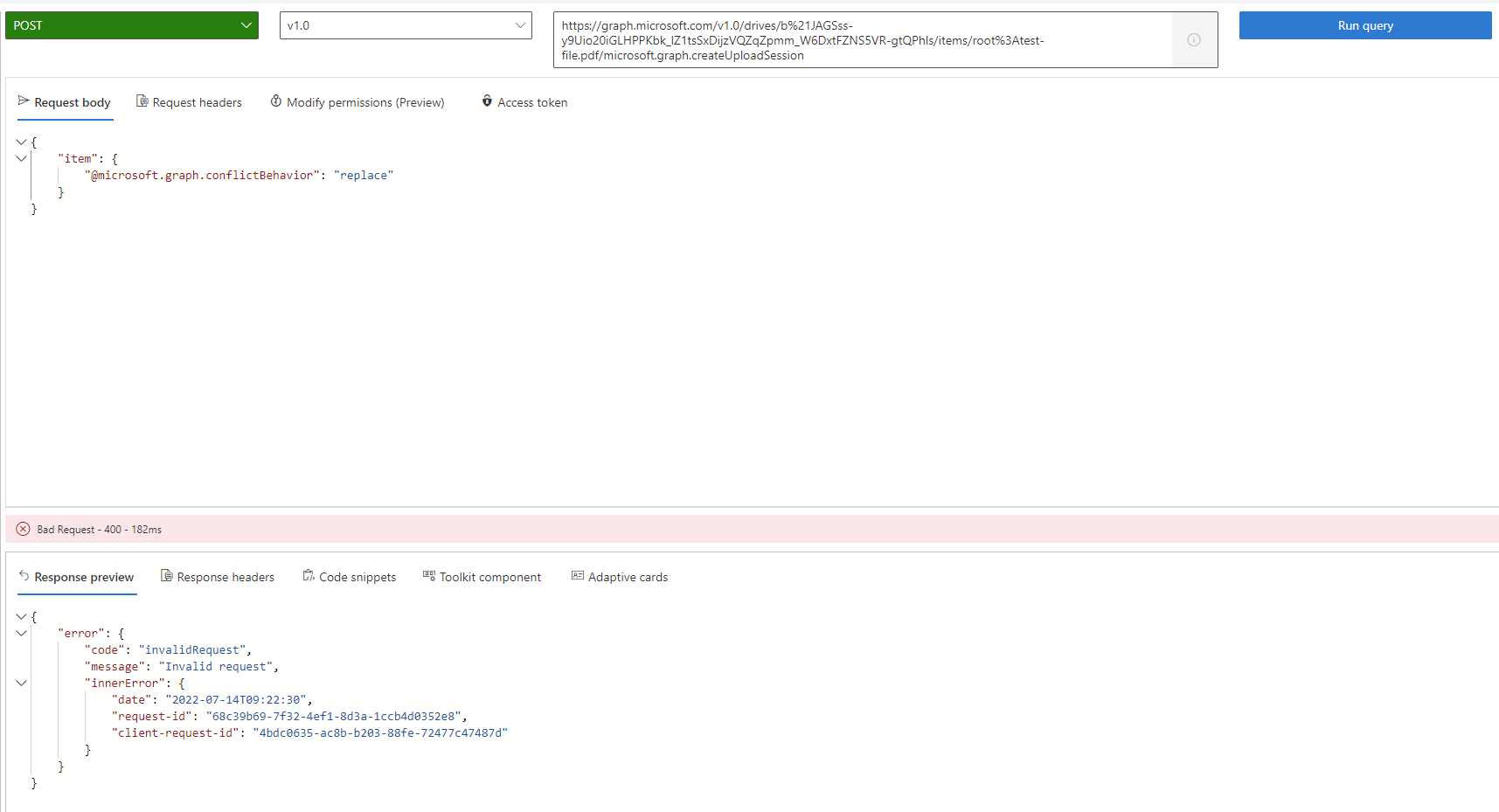Image resolution: width=1499 pixels, height=812 pixels.
Task: Click the Toolkit component icon
Action: click(x=429, y=576)
